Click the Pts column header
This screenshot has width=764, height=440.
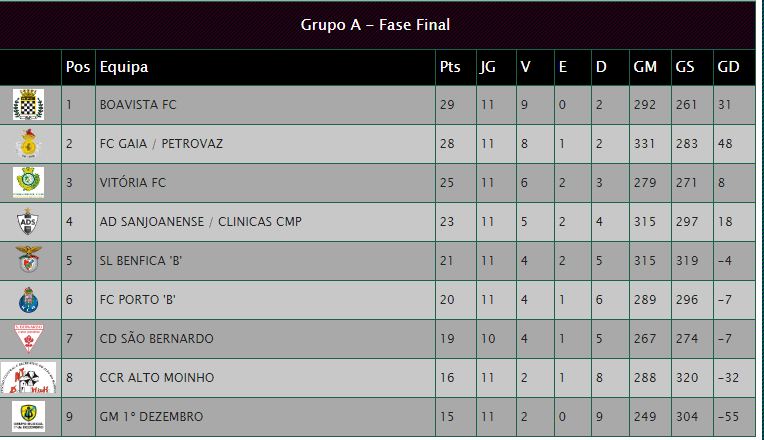[450, 67]
